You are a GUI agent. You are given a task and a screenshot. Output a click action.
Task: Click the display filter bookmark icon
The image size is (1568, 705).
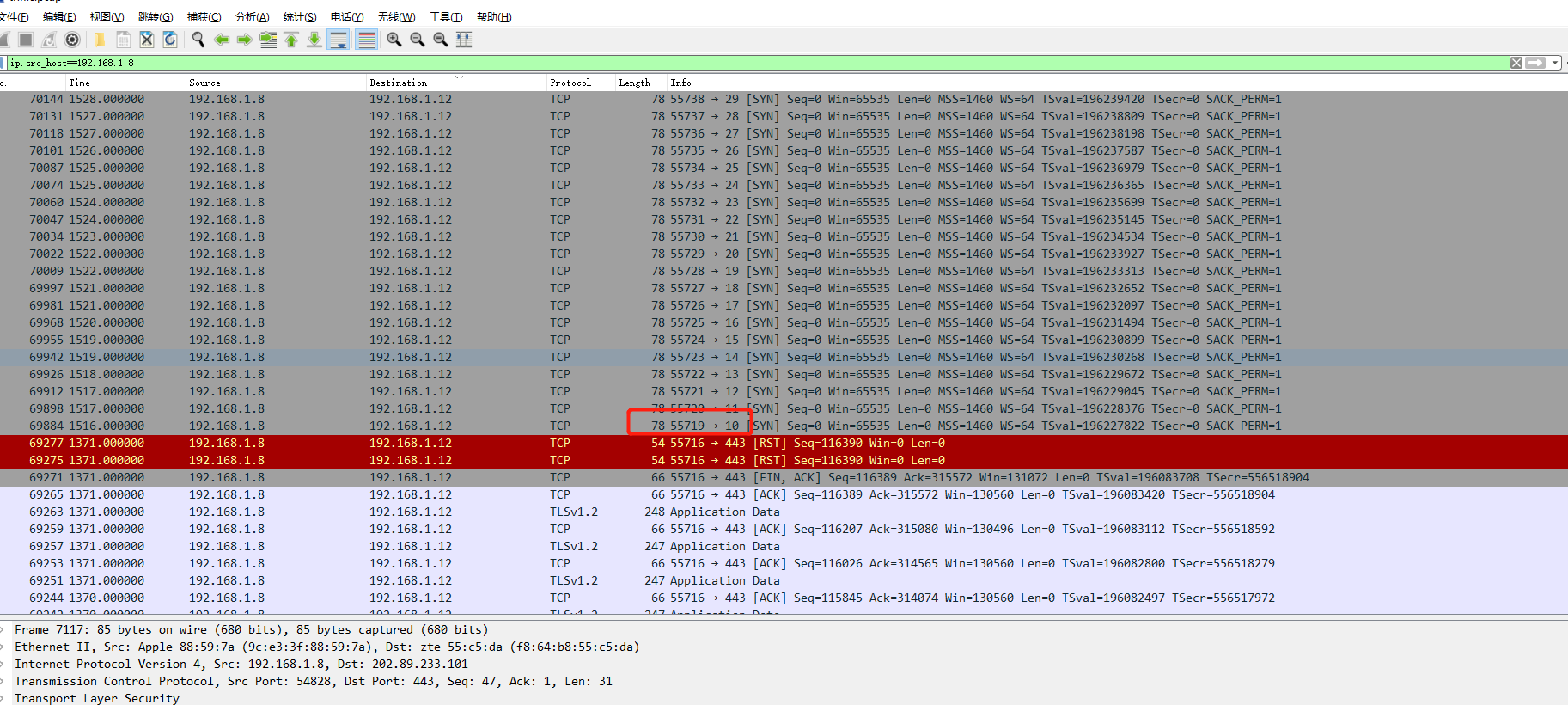pos(3,63)
